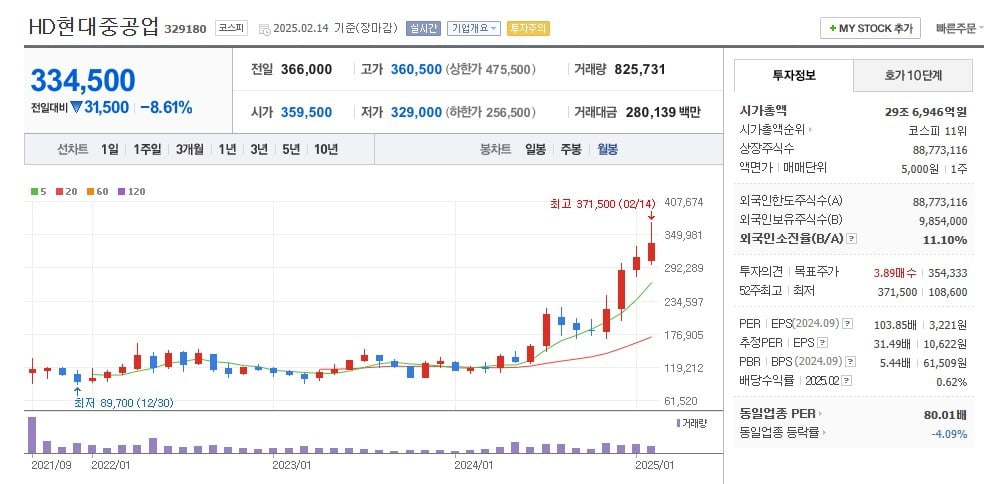Click the 최저 89,700 (12/30) chart marker
Viewport: 999px width, 484px height.
[124, 403]
